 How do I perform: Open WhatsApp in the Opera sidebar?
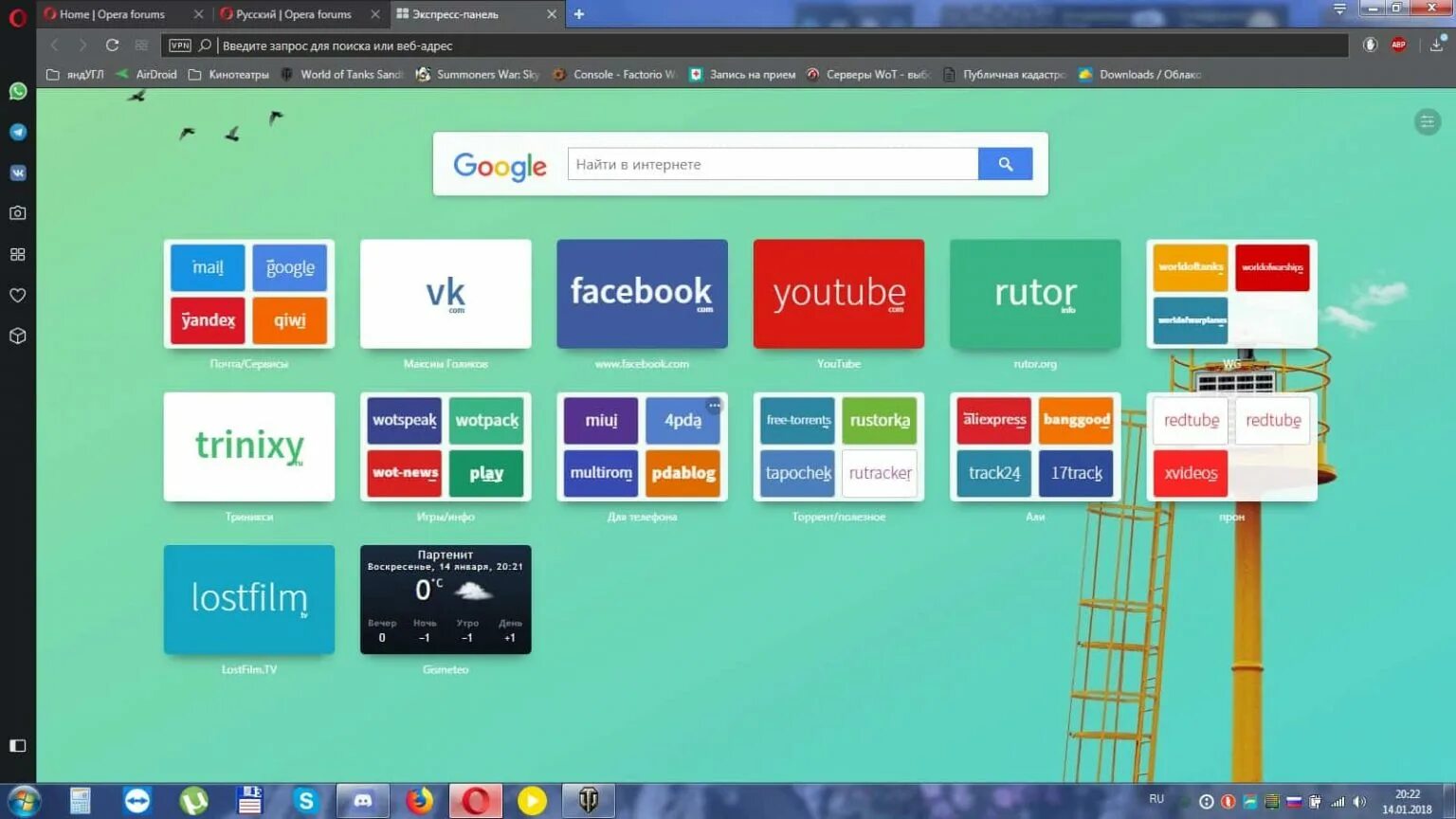coord(17,91)
